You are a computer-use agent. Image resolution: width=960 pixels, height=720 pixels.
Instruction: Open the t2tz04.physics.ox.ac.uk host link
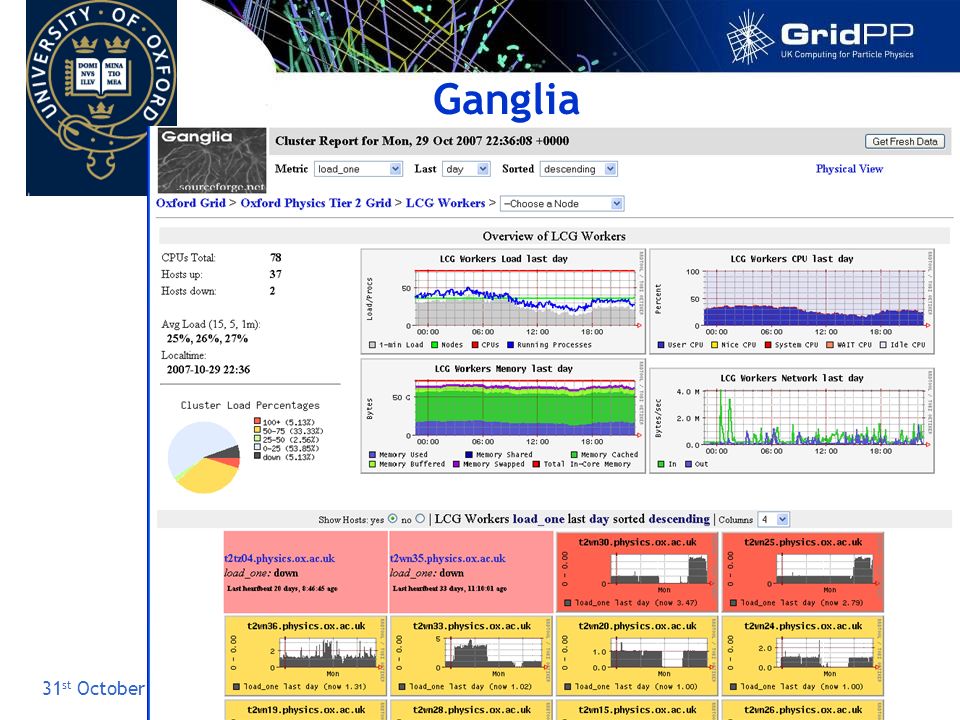coord(280,558)
